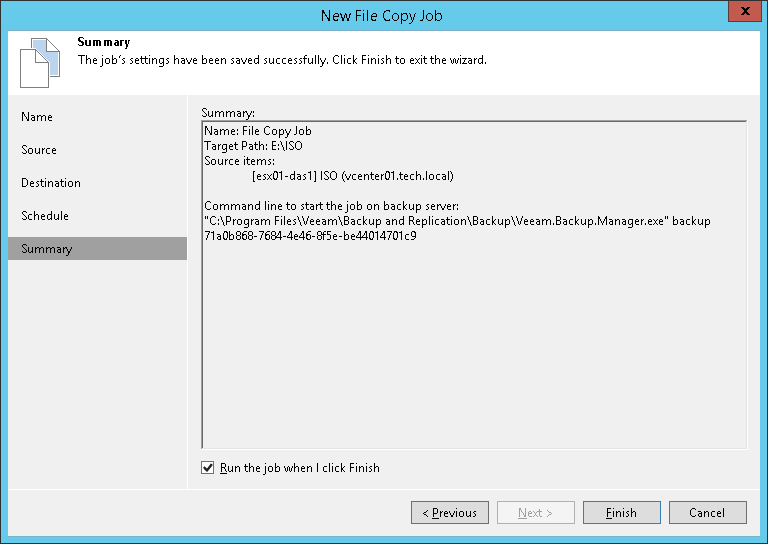Go to the Name wizard step
This screenshot has width=768, height=544.
click(x=37, y=117)
